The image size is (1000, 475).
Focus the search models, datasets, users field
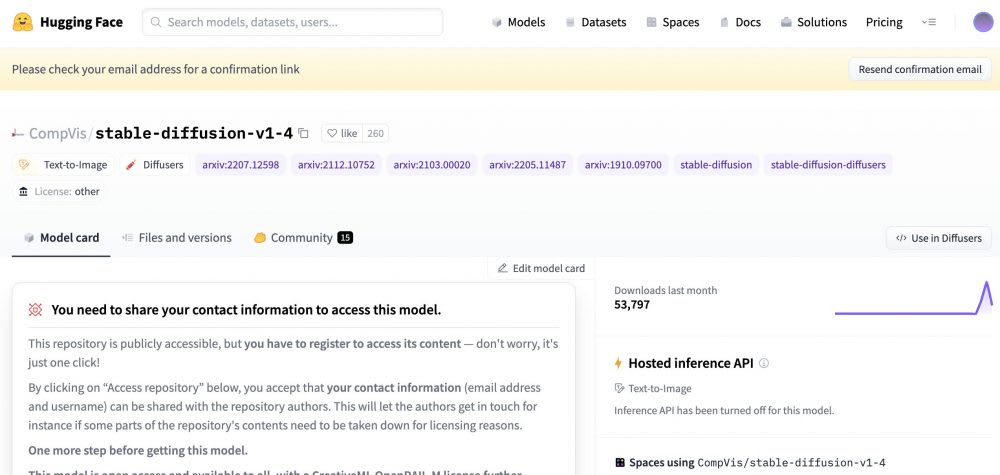click(x=292, y=22)
